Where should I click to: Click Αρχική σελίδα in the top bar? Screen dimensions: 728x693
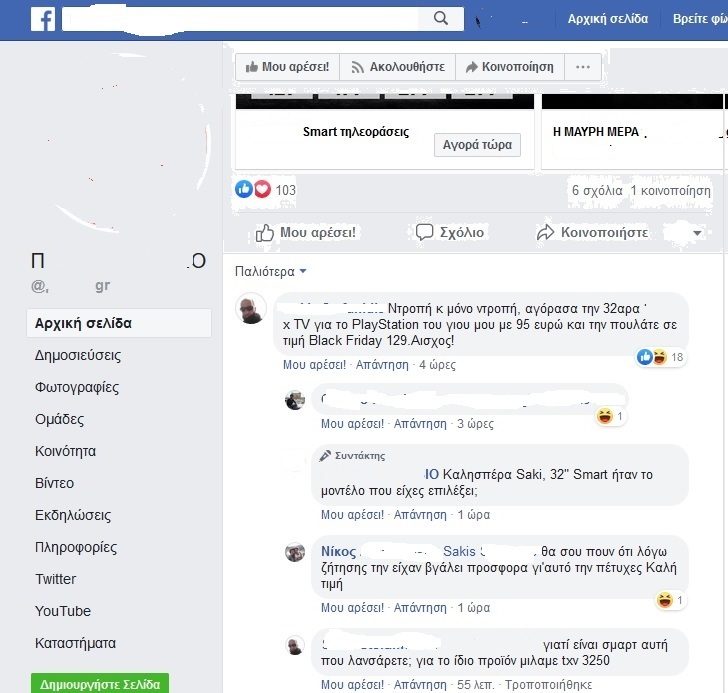pyautogui.click(x=608, y=19)
